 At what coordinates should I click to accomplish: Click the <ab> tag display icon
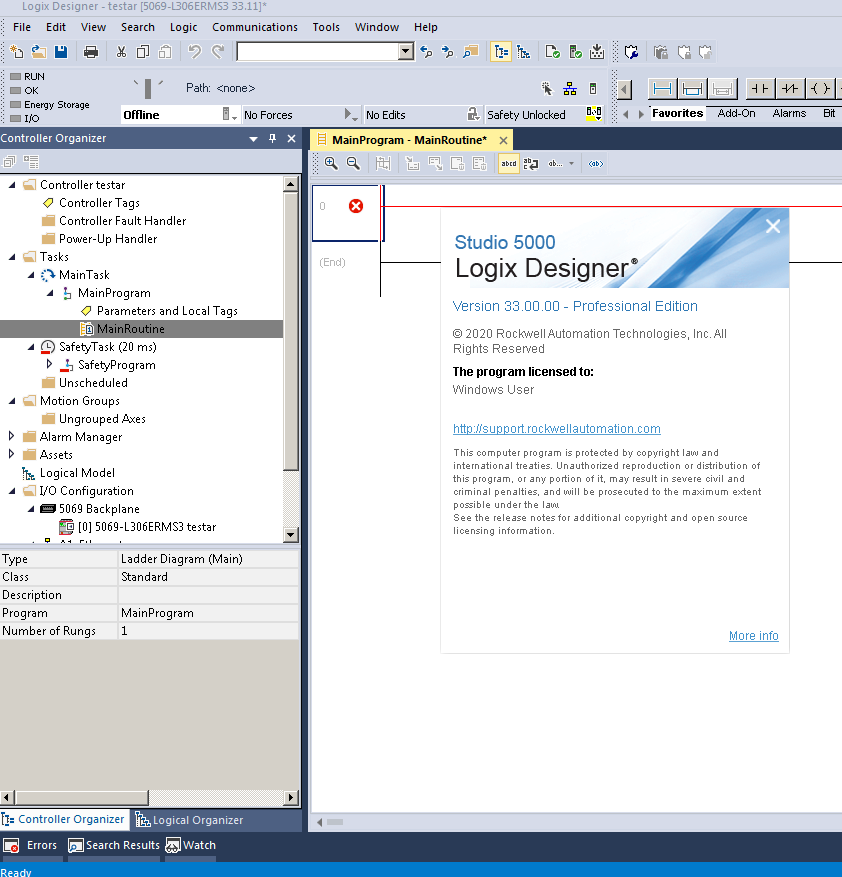click(x=596, y=164)
